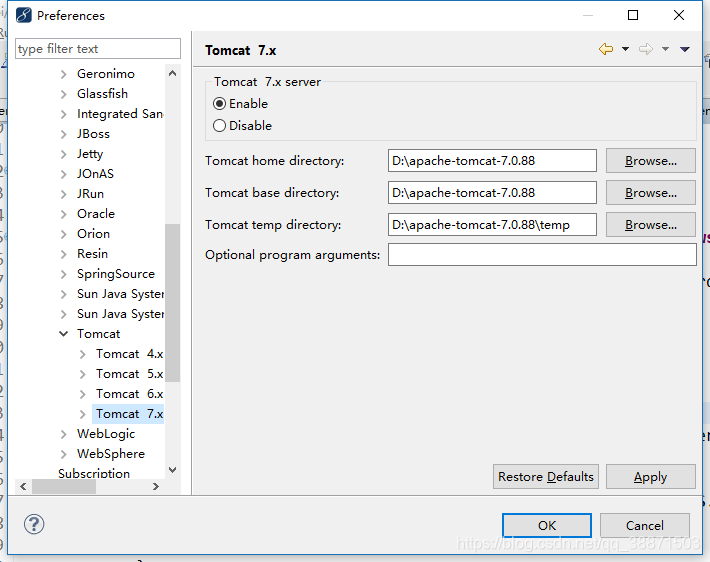Select the Tomcat 6.x tree item
The width and height of the screenshot is (710, 562).
pos(130,394)
